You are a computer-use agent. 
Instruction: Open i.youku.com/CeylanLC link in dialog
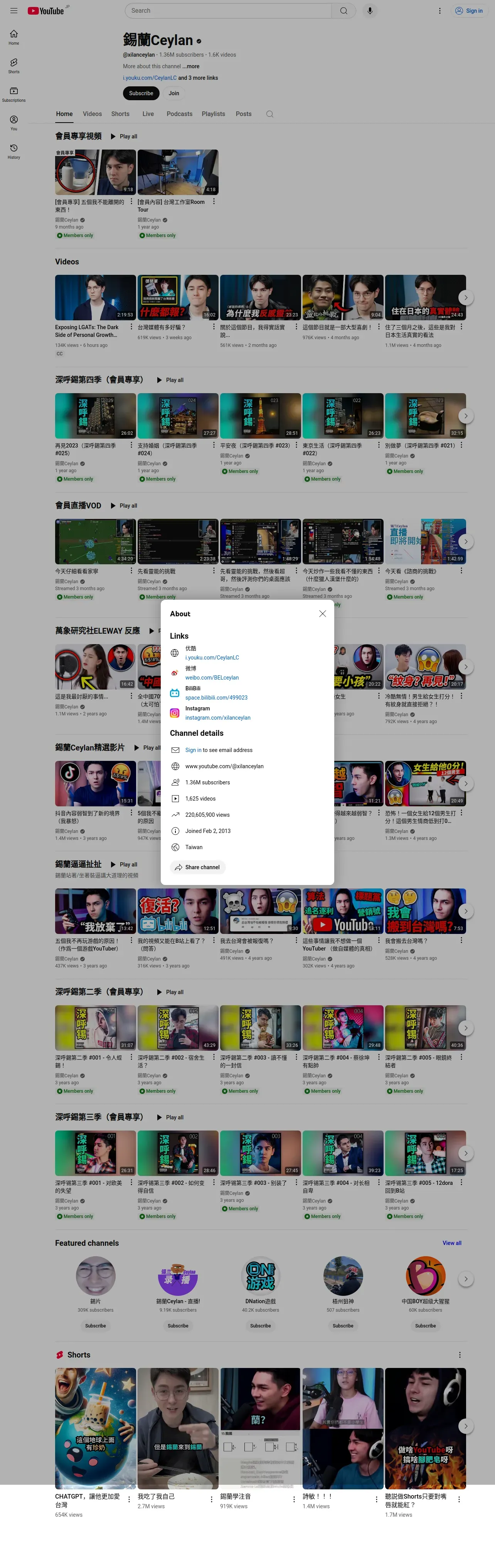pos(212,658)
